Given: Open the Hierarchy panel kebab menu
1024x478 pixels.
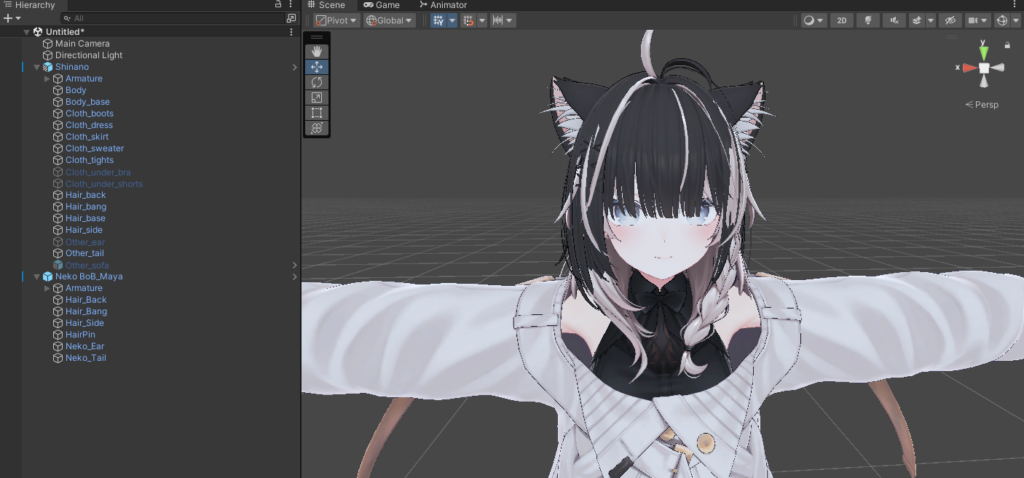Looking at the screenshot, I should [x=291, y=4].
